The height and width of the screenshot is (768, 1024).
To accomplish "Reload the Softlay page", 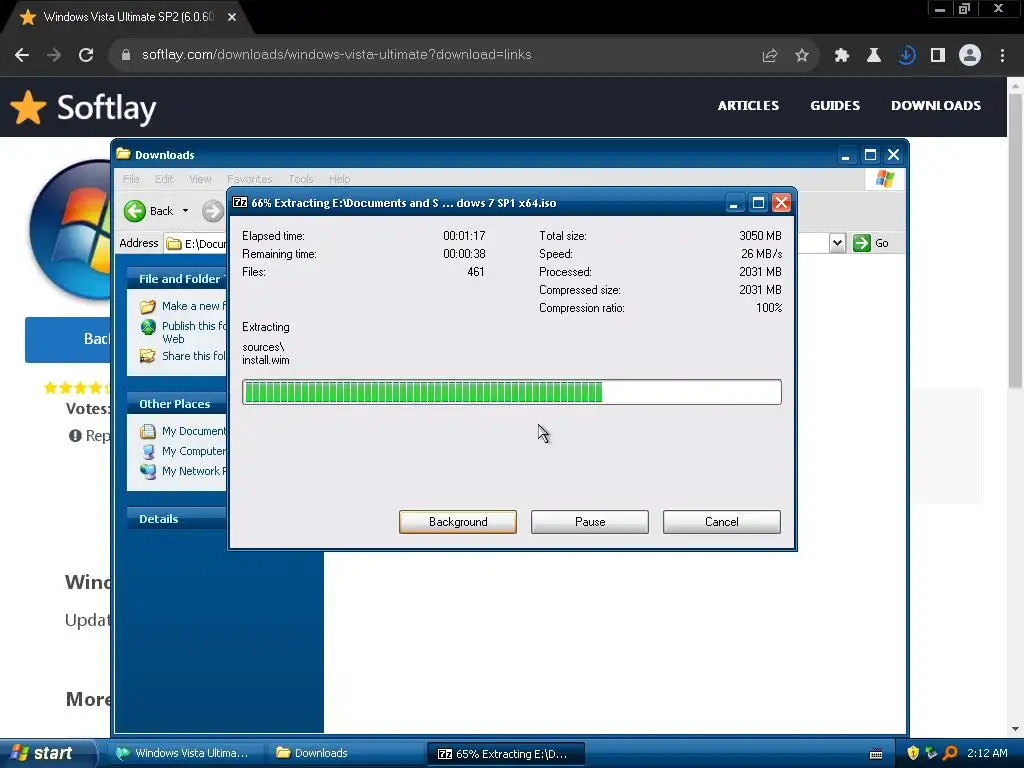I will [86, 55].
